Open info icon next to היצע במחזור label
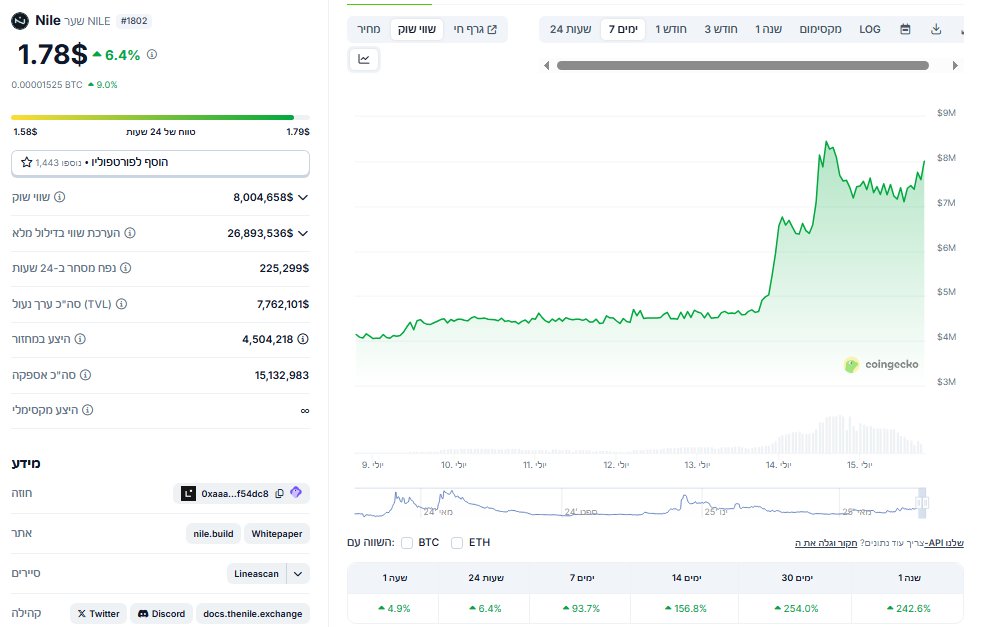 [x=80, y=339]
